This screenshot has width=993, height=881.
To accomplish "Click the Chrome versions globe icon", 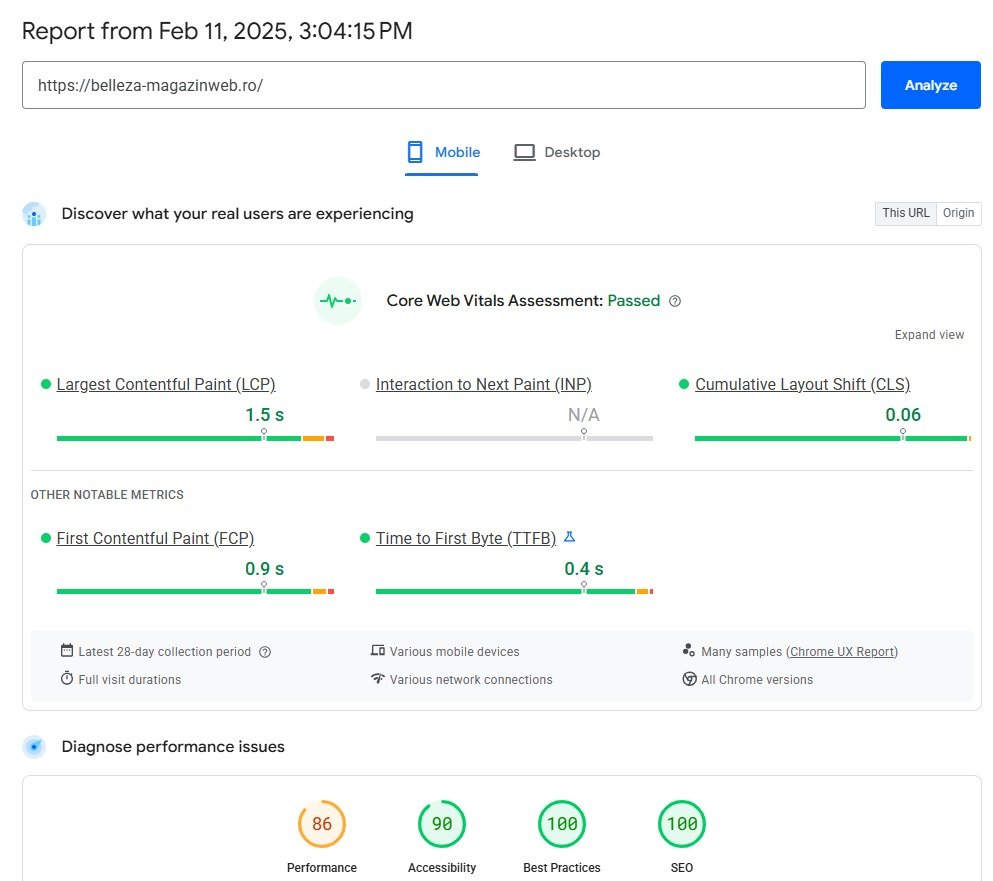I will [689, 679].
